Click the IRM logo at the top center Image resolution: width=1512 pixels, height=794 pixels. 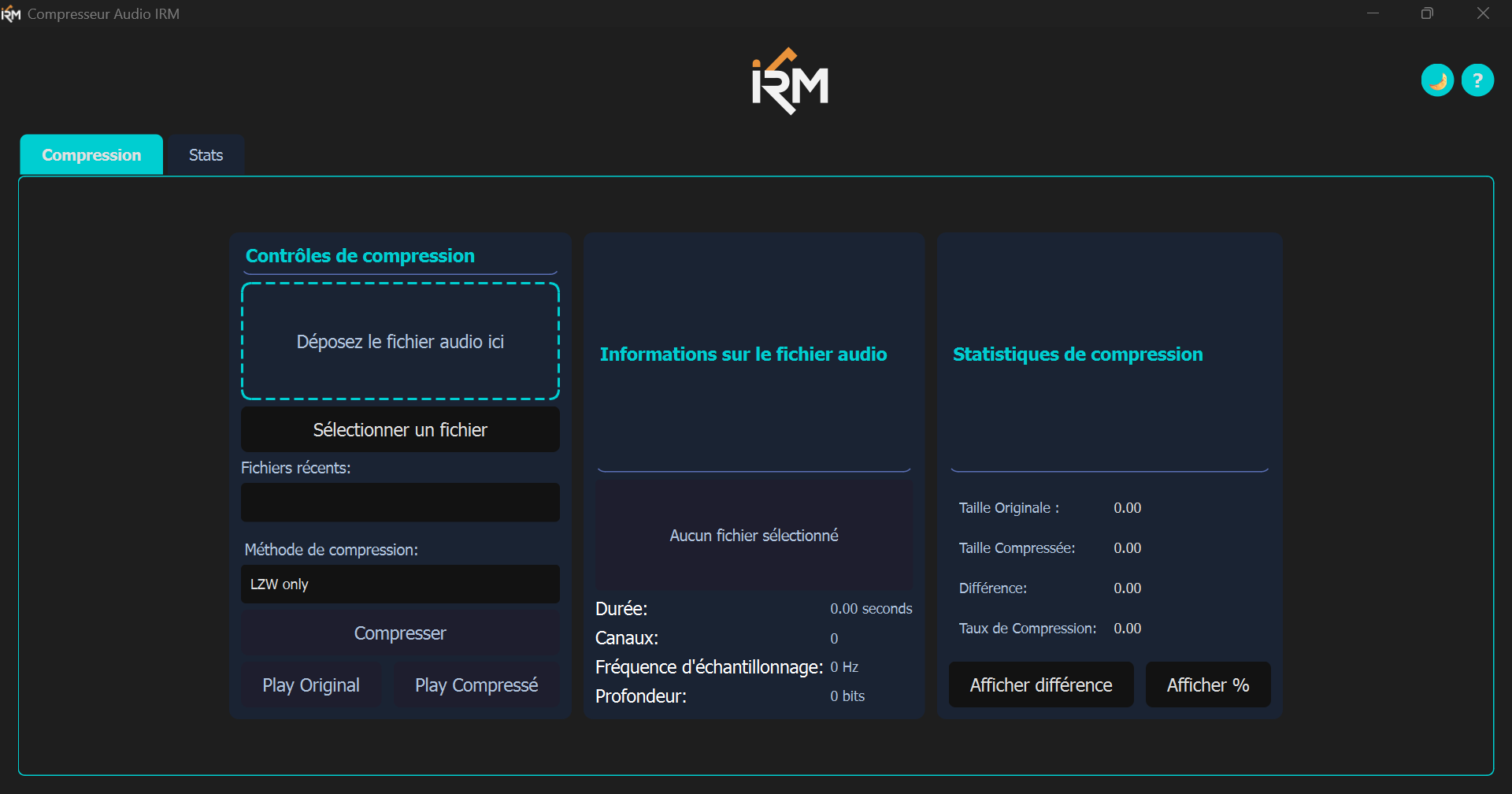(x=790, y=82)
